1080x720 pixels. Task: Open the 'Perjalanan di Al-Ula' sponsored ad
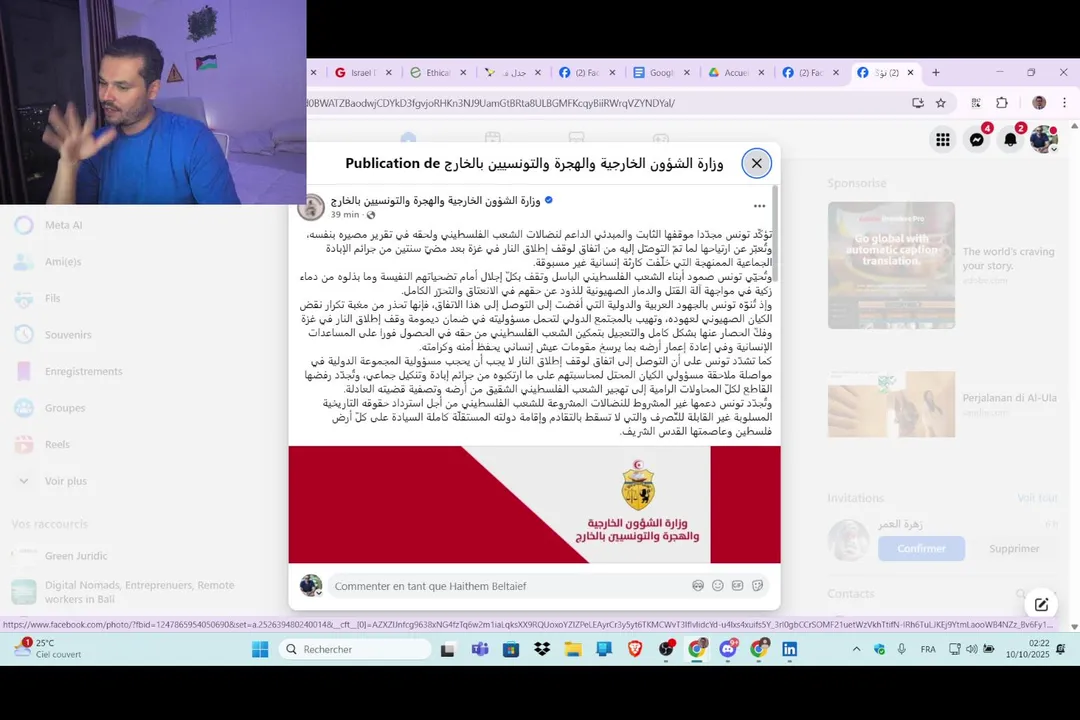942,404
